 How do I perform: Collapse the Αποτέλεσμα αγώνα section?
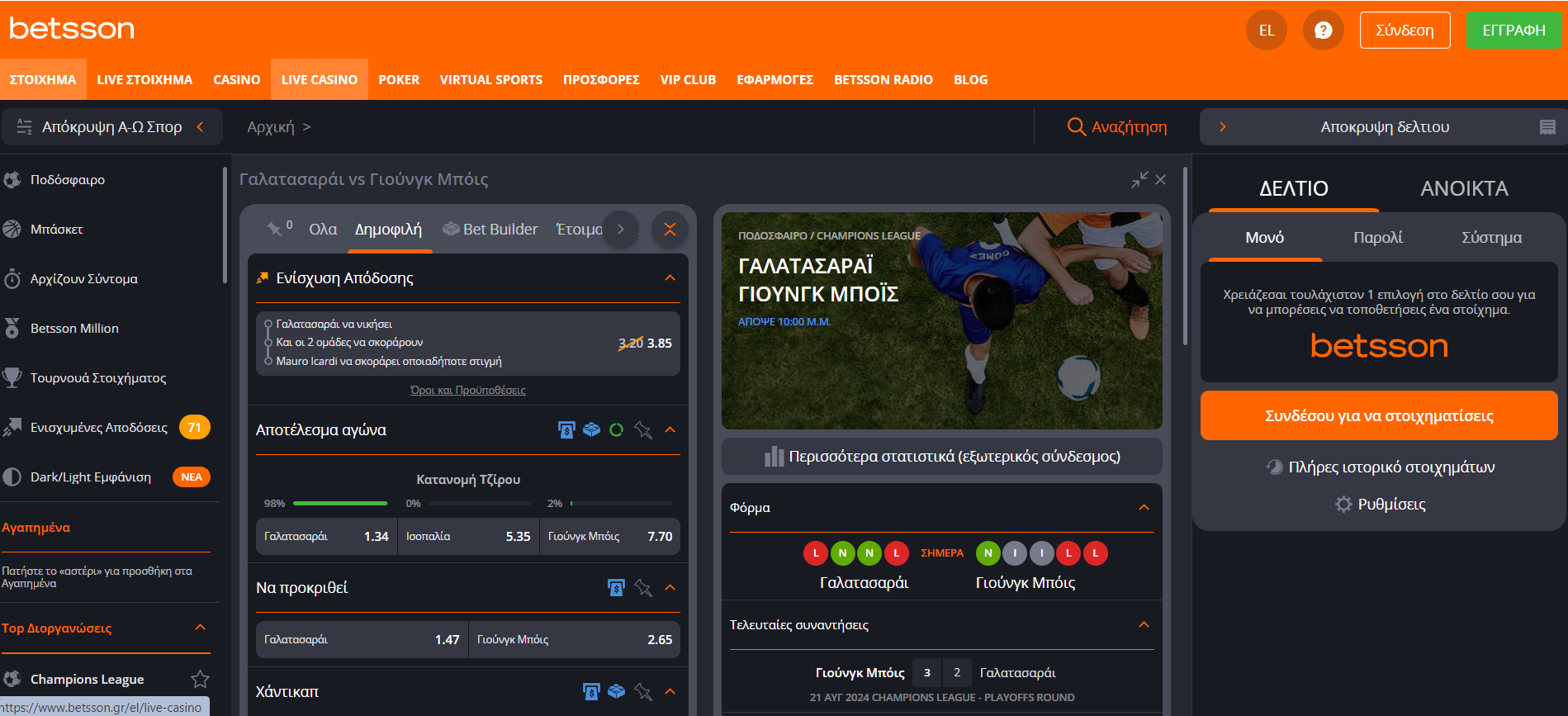pos(670,429)
